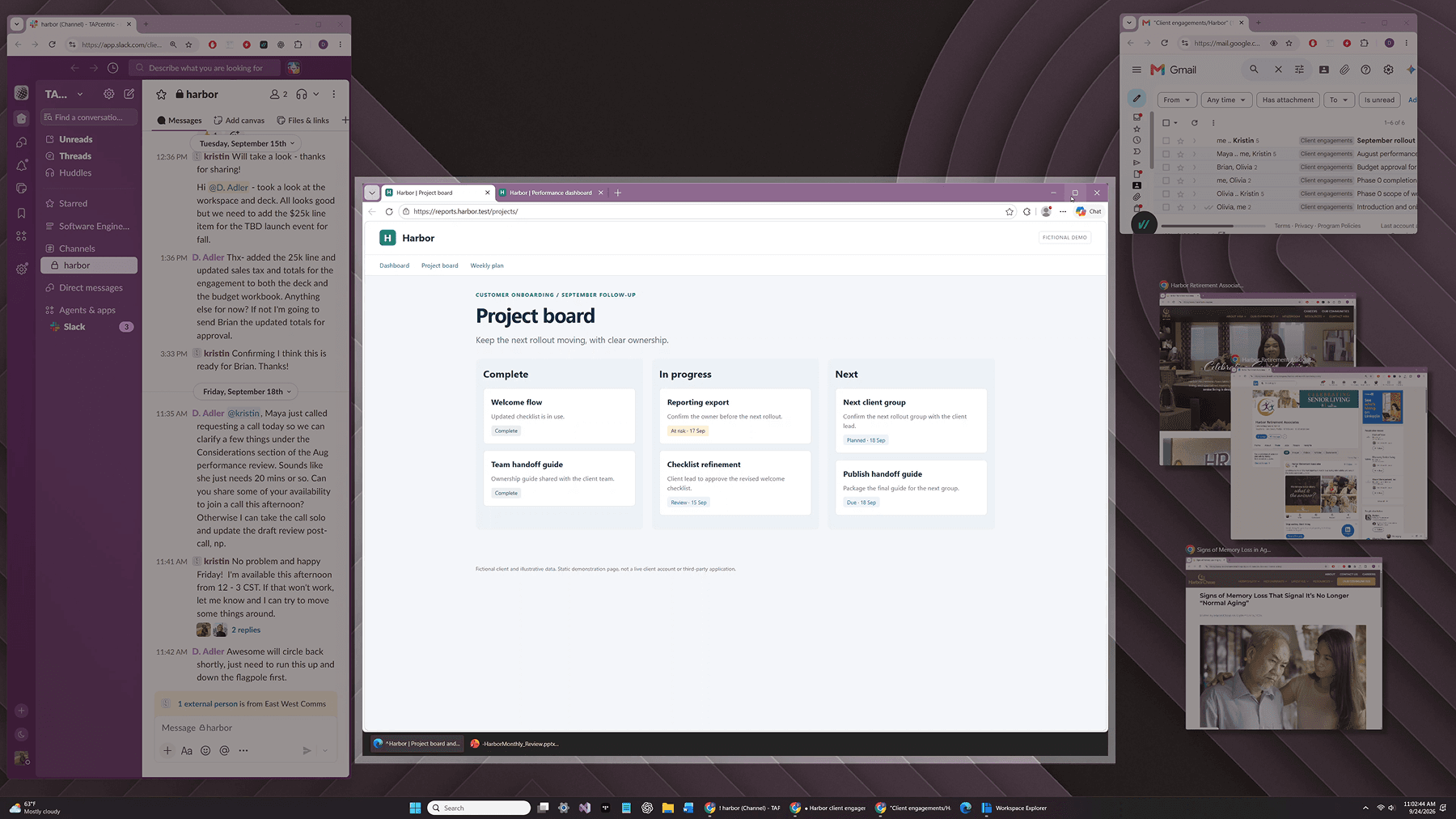This screenshot has height=819, width=1456.
Task: Toggle the 'Has attachment' filter chip in Gmail
Action: click(x=1288, y=100)
